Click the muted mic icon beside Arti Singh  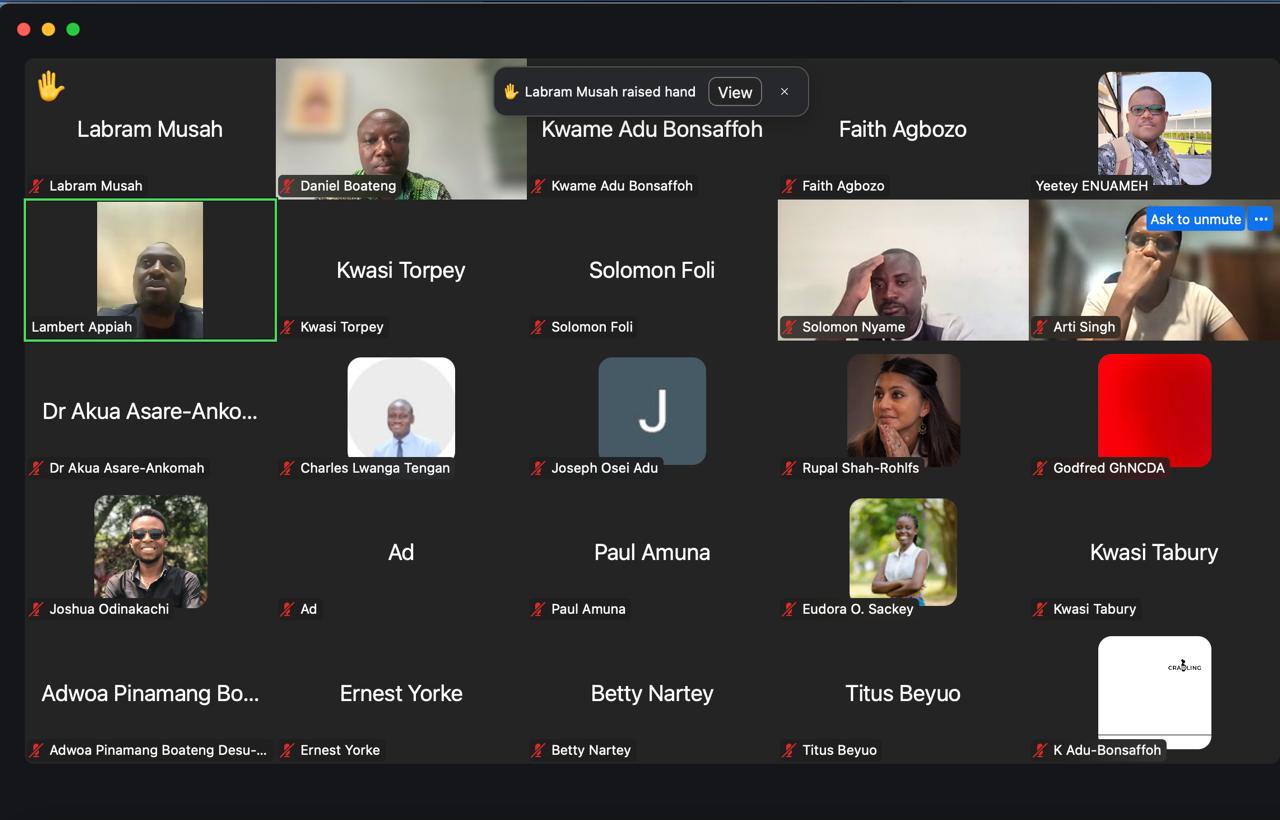[x=1041, y=327]
